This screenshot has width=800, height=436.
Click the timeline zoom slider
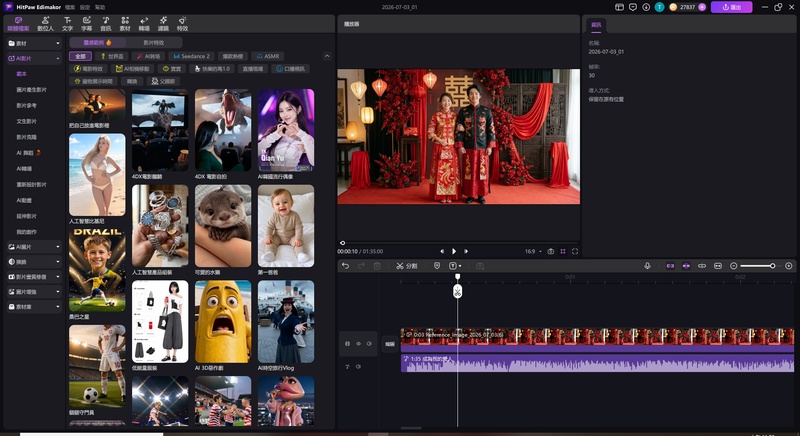(x=757, y=266)
